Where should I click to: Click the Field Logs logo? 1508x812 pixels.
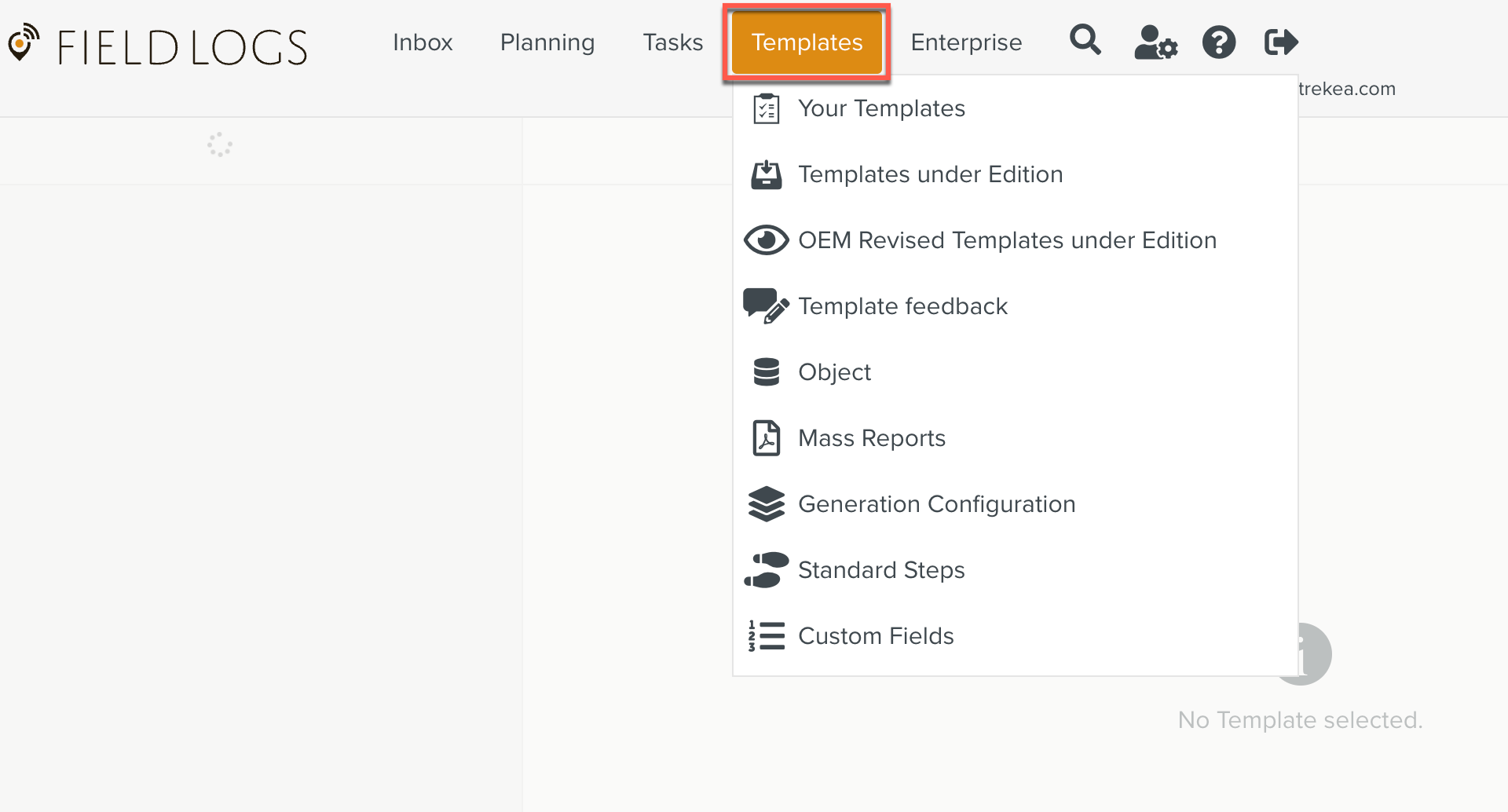158,44
